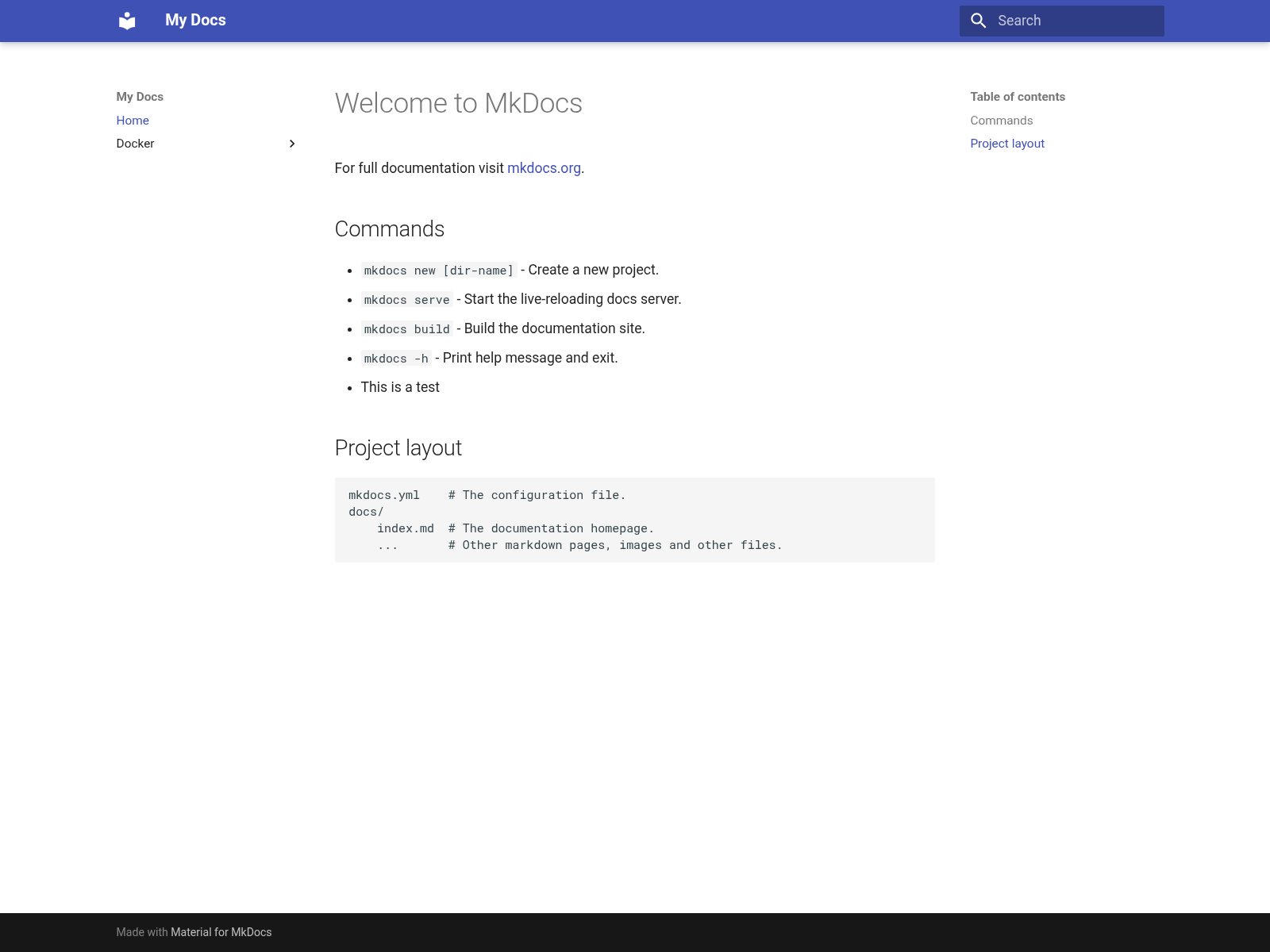
Task: Click the My Docs header title
Action: point(195,21)
